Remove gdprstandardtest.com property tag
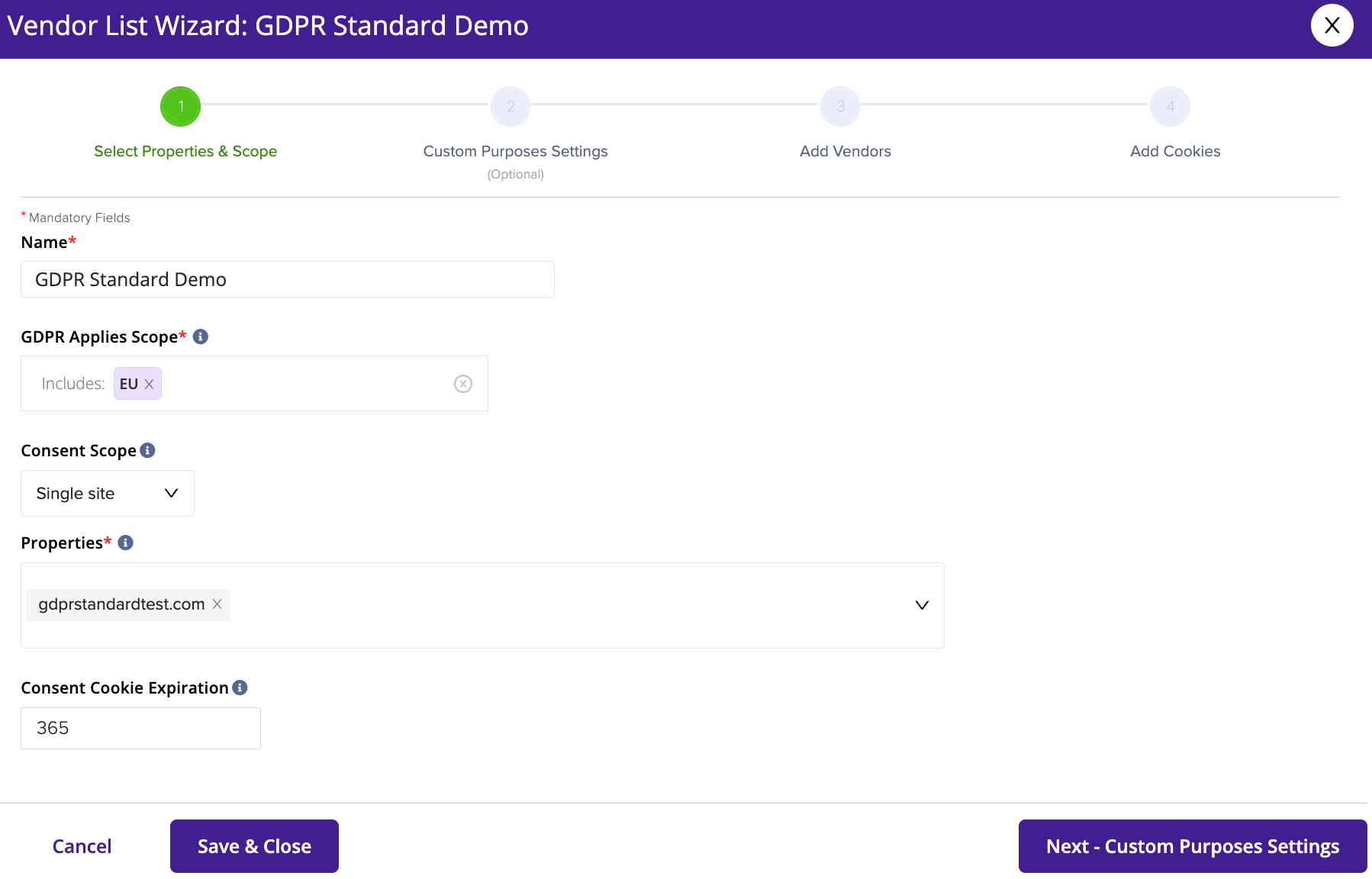Image resolution: width=1372 pixels, height=879 pixels. [x=217, y=604]
